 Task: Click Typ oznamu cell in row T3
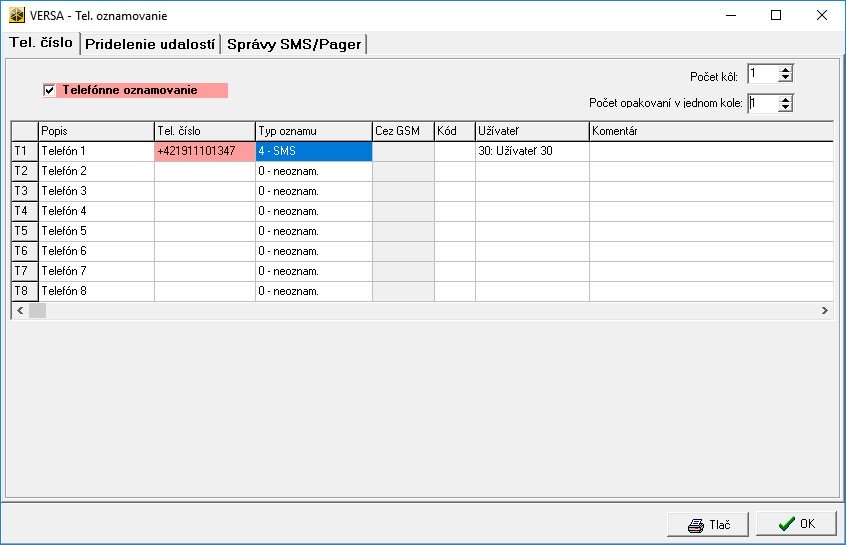[x=313, y=191]
